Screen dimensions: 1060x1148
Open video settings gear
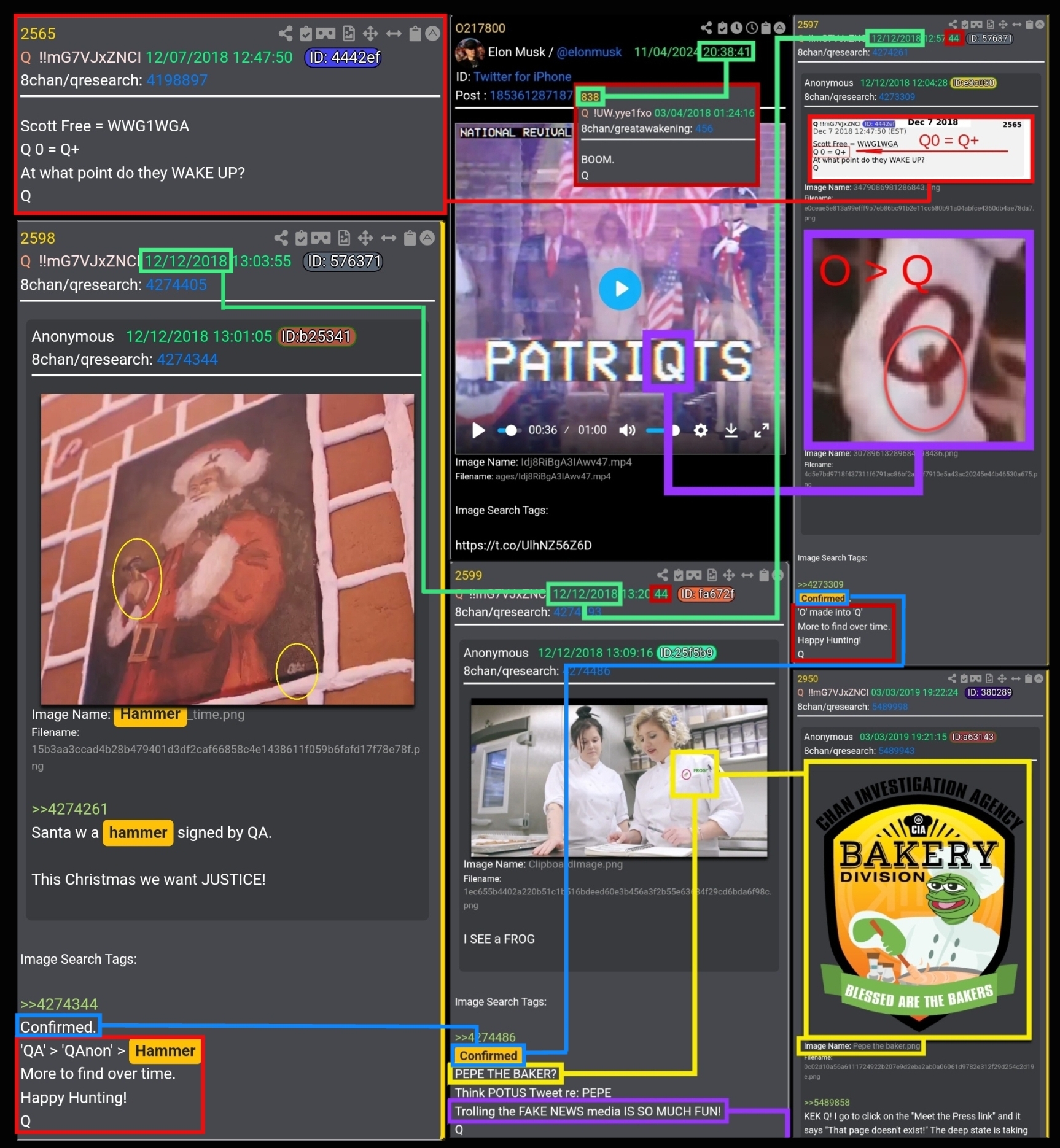point(700,430)
